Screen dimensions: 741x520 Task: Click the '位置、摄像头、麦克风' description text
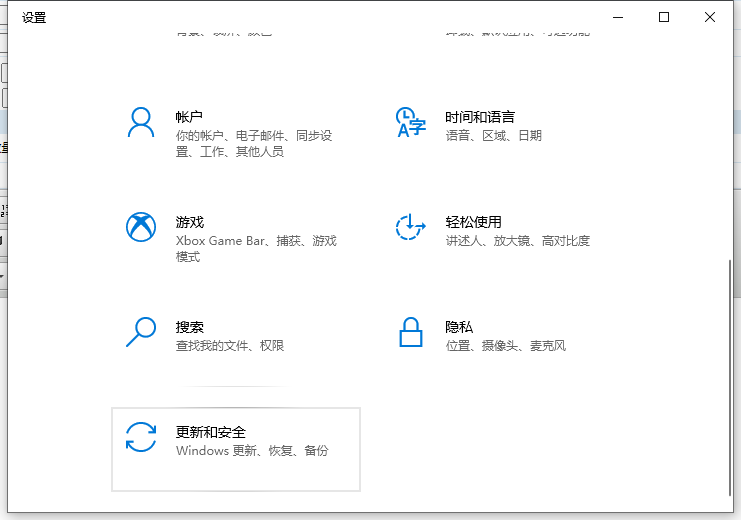506,346
